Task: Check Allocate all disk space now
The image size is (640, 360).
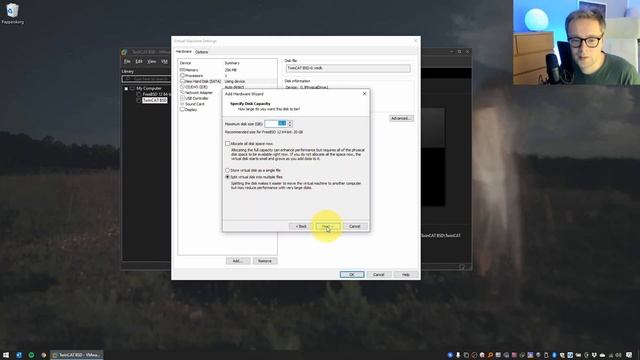Action: tap(227, 144)
